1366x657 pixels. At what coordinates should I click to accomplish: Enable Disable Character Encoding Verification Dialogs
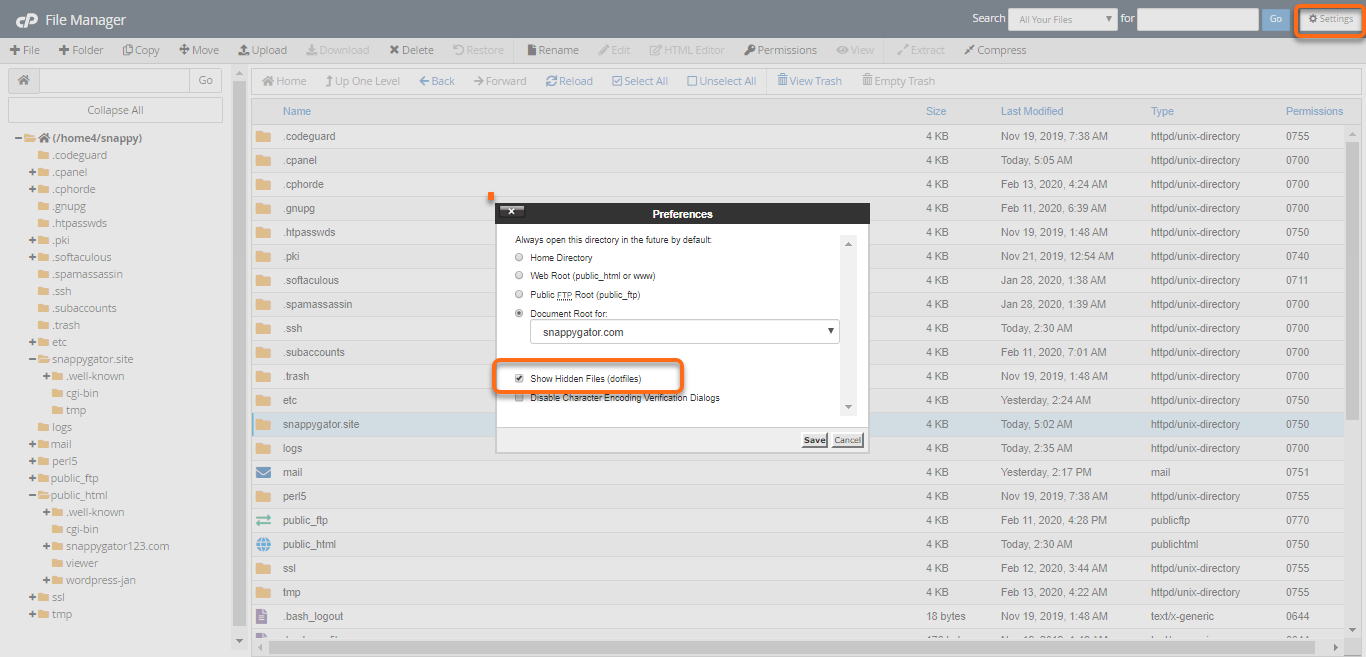[519, 398]
